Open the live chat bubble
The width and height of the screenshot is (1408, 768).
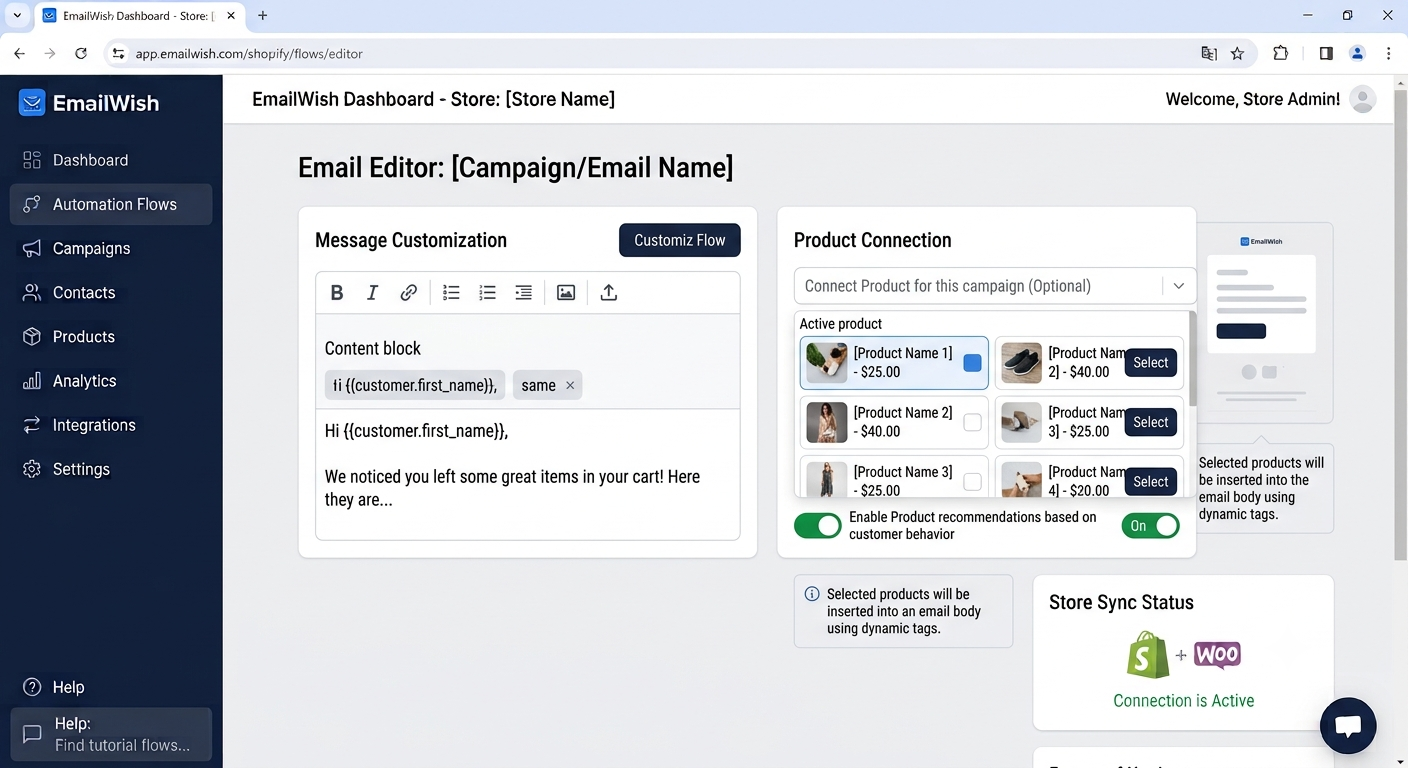pos(1348,726)
